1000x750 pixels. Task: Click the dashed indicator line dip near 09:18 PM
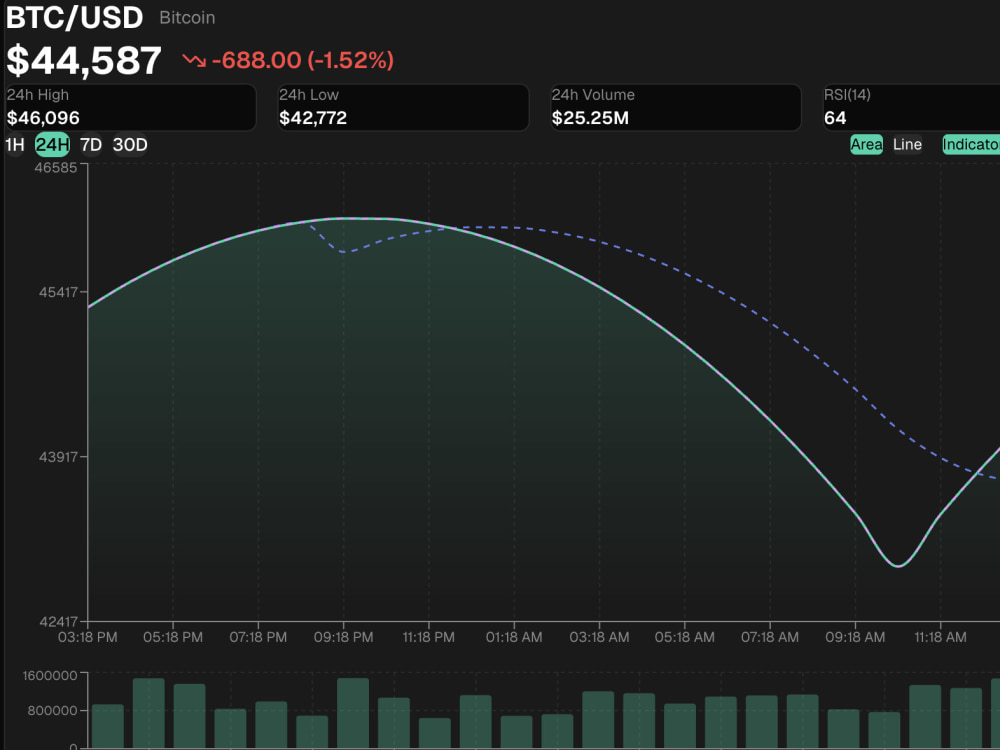pos(344,251)
